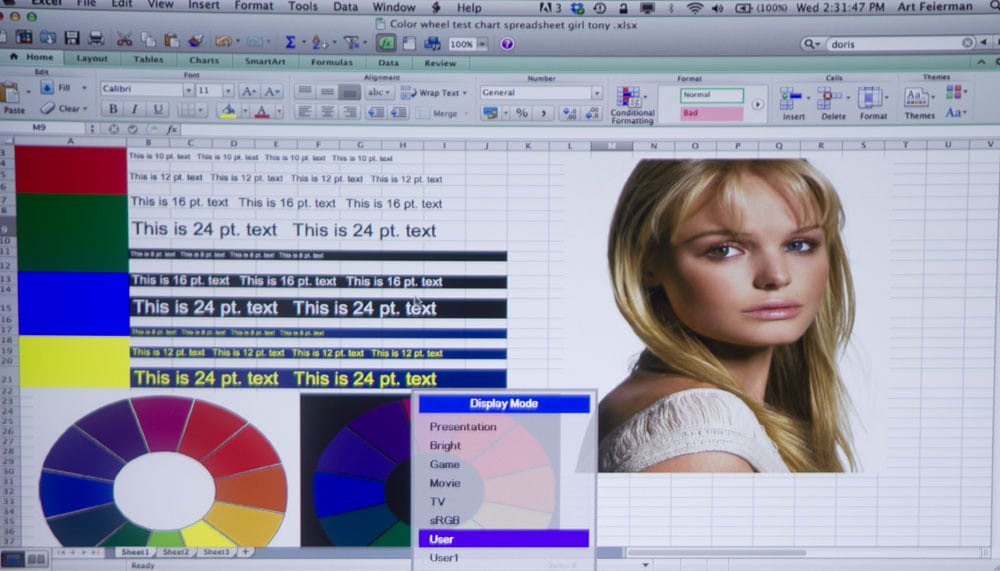Decrease decimal places icon
Image resolution: width=1000 pixels, height=571 pixels.
[592, 113]
